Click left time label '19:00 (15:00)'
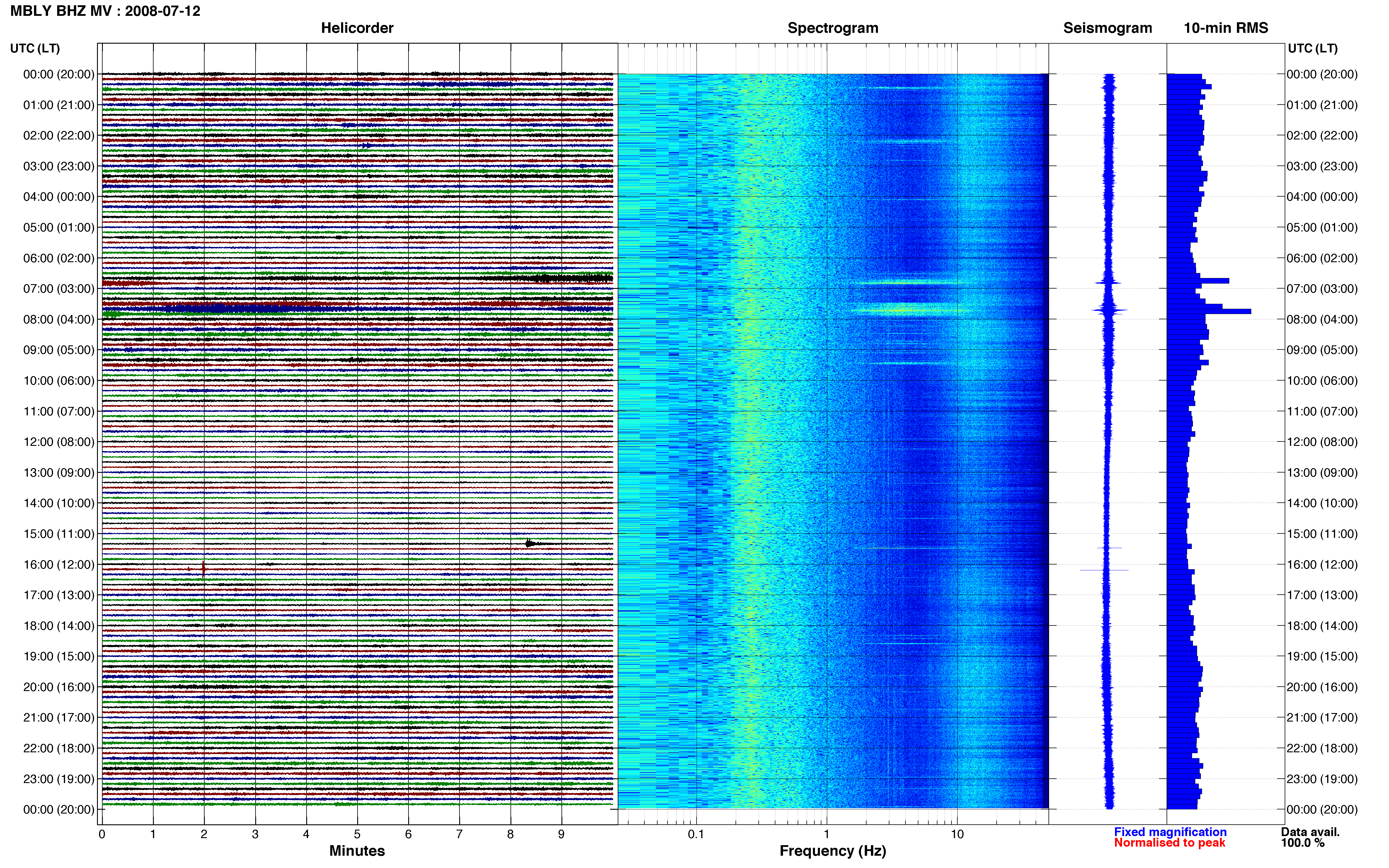 point(59,657)
